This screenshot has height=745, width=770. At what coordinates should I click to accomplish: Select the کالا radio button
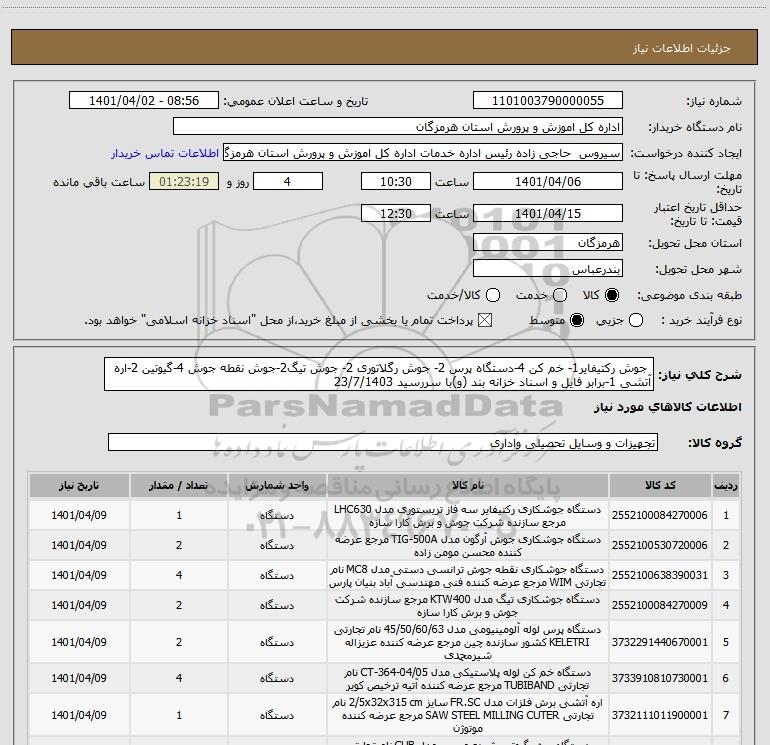tap(612, 295)
